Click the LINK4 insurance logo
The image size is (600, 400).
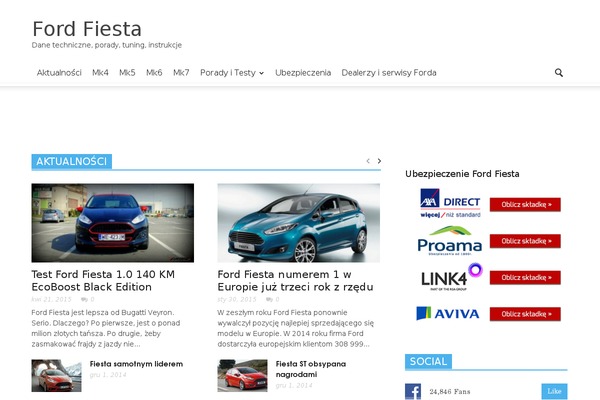click(x=452, y=277)
